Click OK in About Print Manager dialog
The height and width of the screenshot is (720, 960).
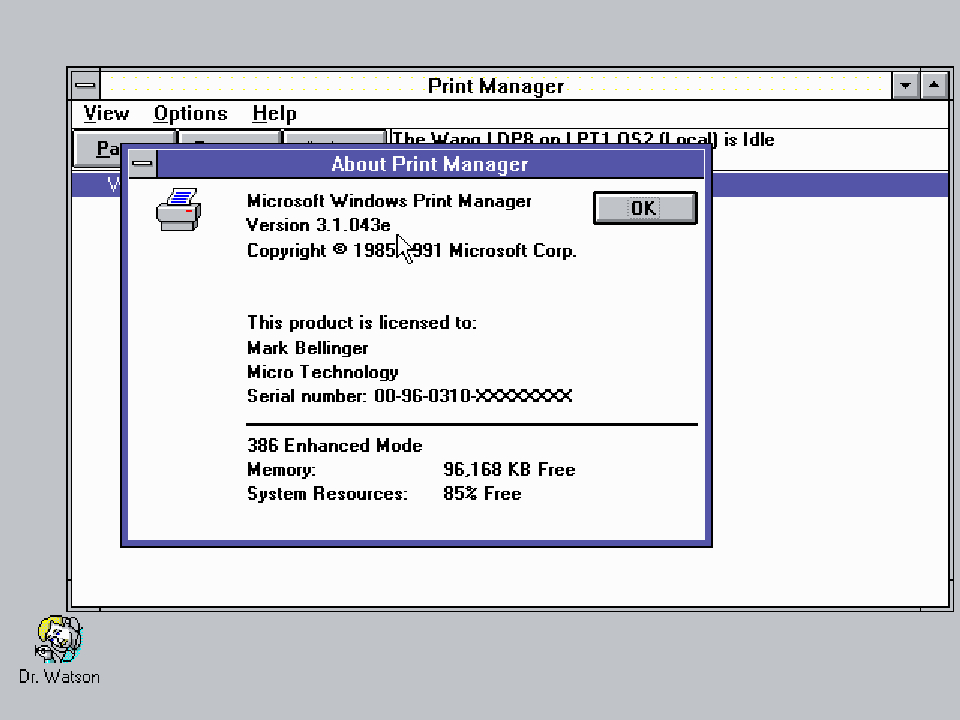click(x=645, y=208)
